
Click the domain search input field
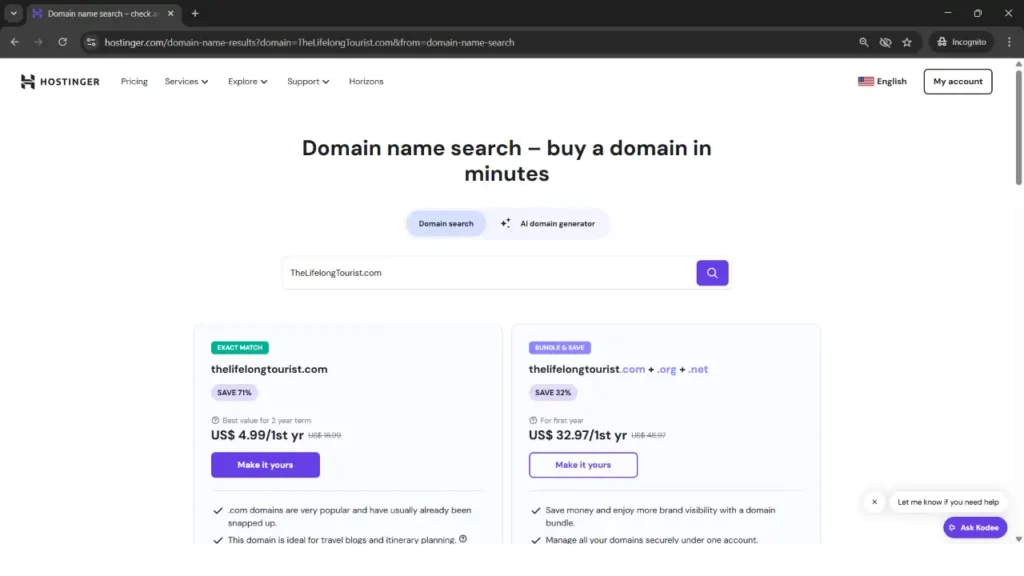pyautogui.click(x=488, y=273)
